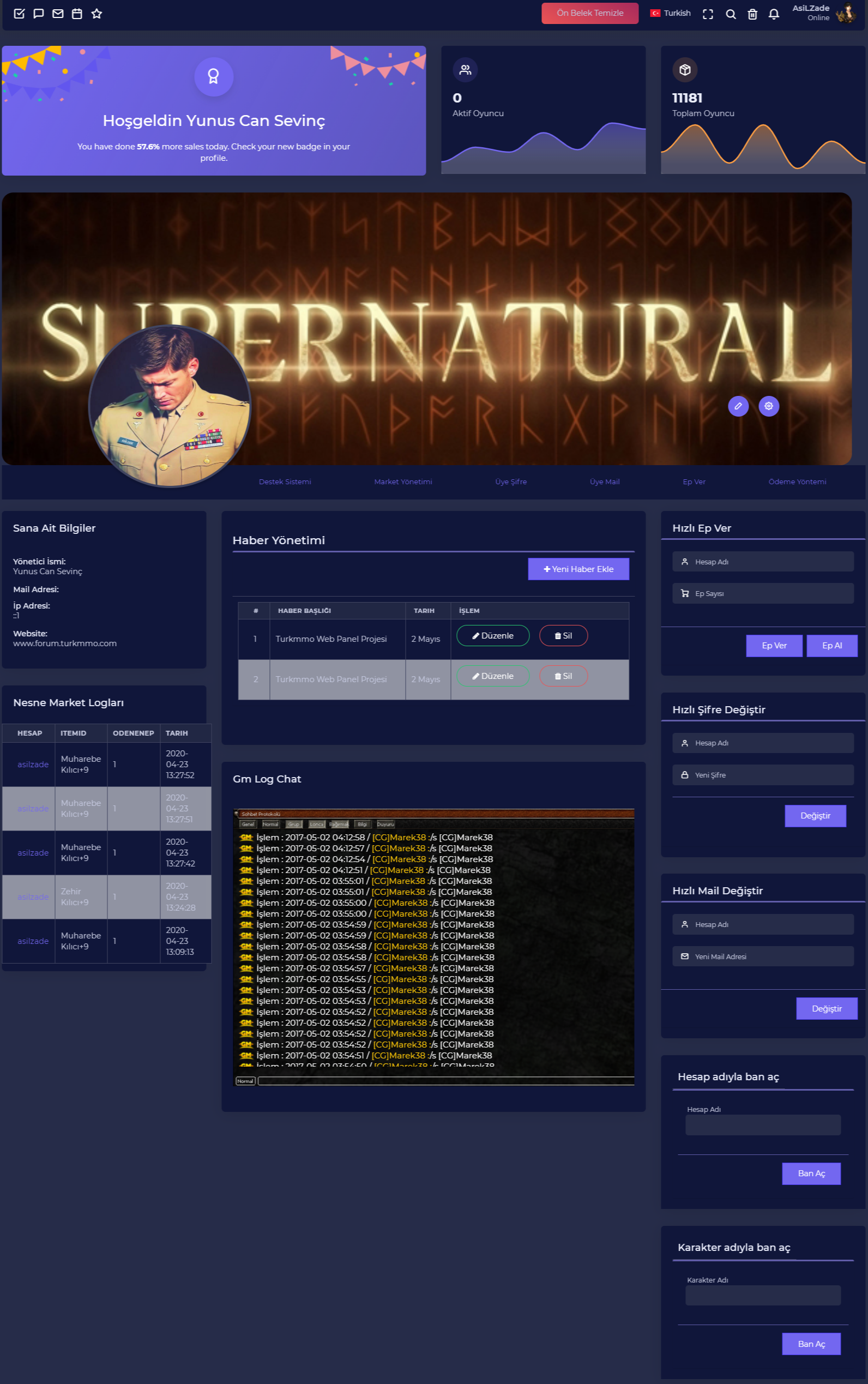This screenshot has width=868, height=1384.
Task: Open the todo checklist icon
Action: pos(19,13)
